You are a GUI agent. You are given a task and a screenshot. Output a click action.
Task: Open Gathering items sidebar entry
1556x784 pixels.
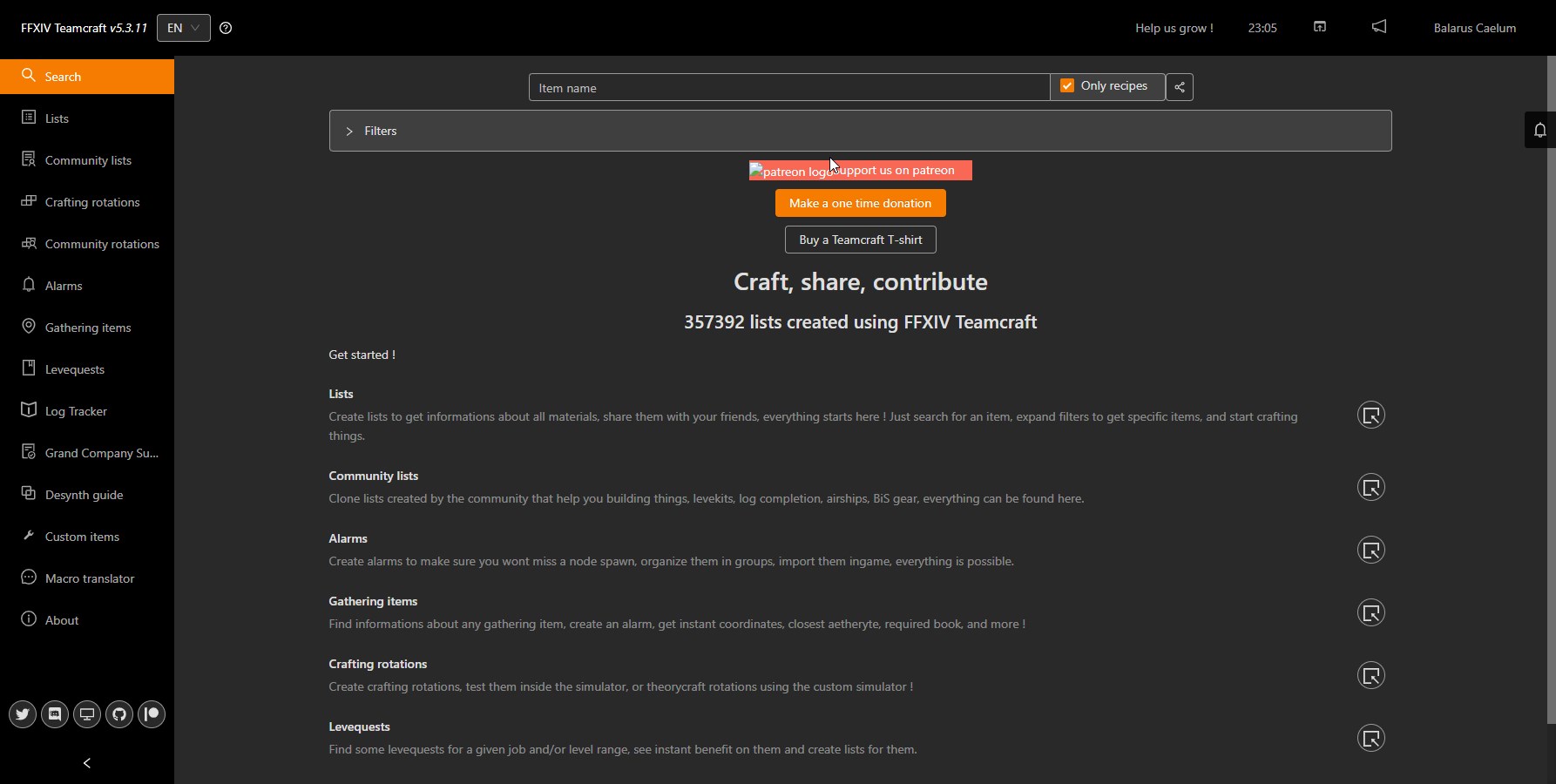pos(87,328)
